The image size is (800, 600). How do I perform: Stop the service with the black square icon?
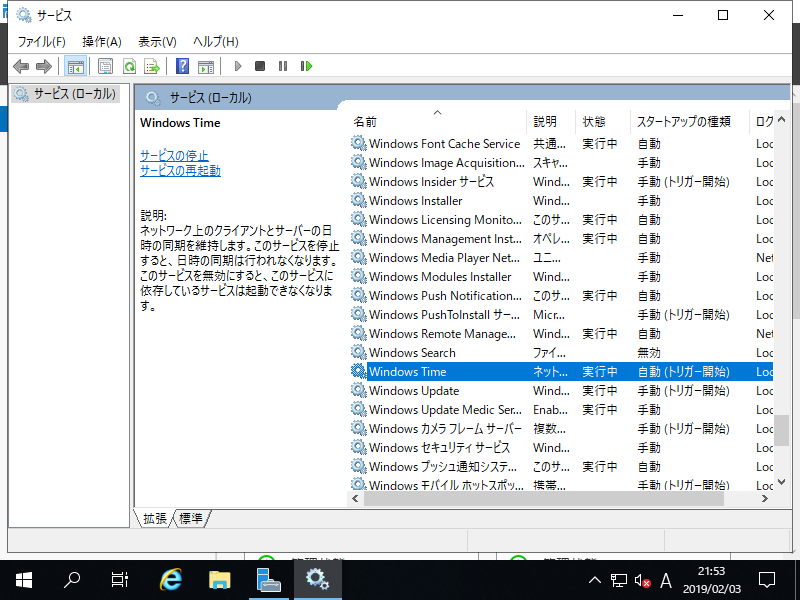(x=262, y=66)
